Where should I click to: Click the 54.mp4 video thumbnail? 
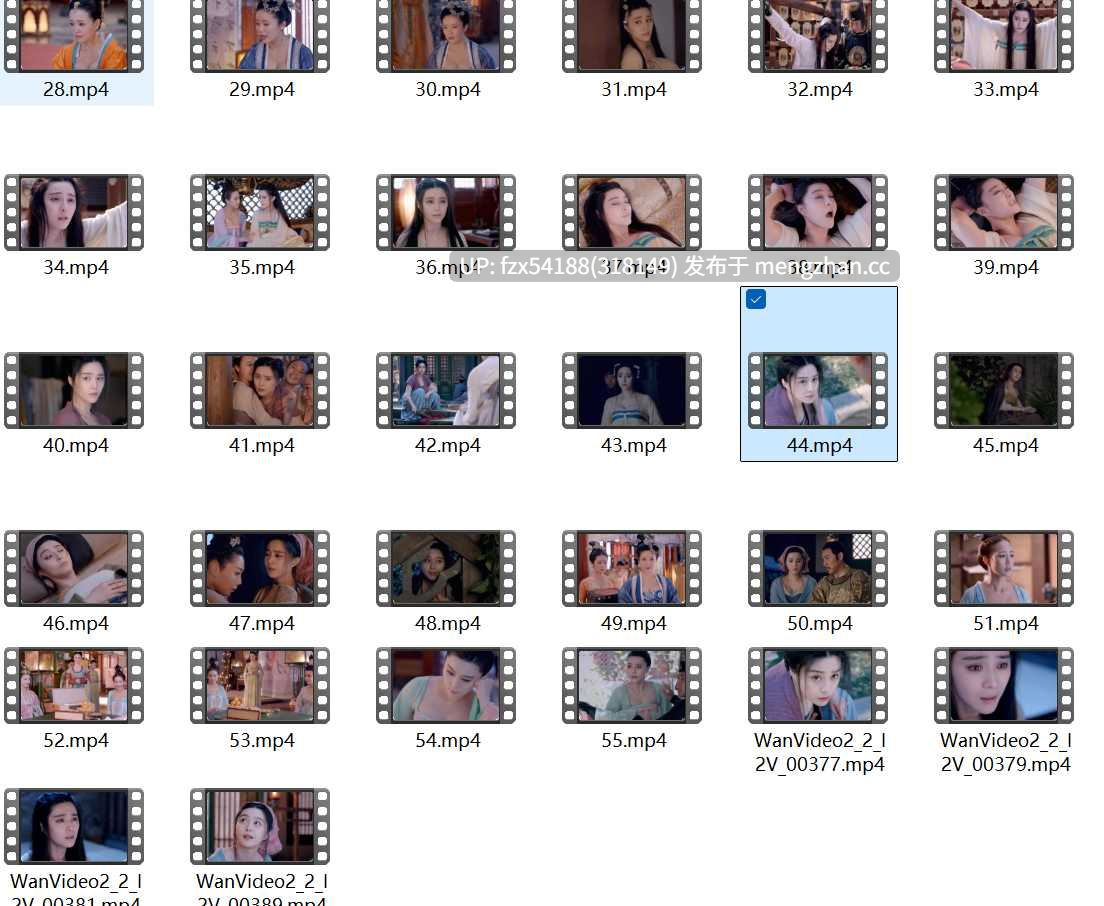(446, 686)
